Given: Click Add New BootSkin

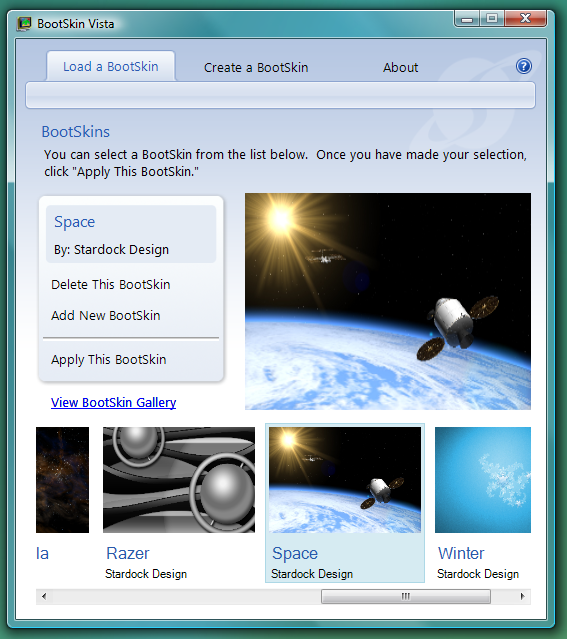Looking at the screenshot, I should 106,315.
